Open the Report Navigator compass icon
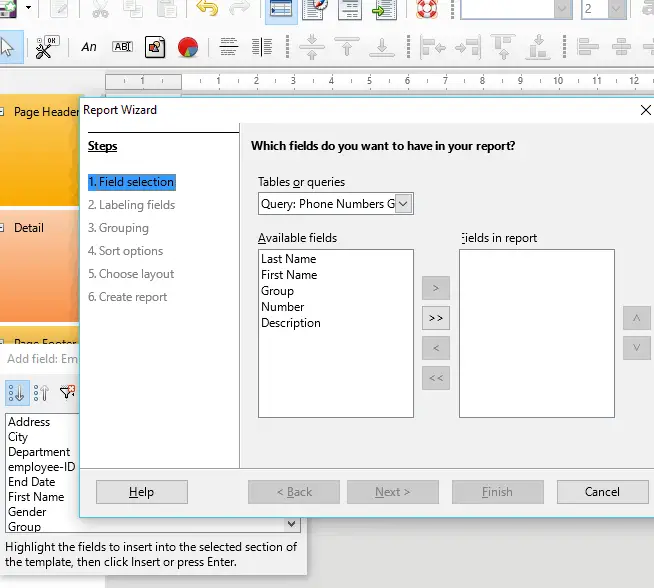The height and width of the screenshot is (588, 654). (x=314, y=9)
